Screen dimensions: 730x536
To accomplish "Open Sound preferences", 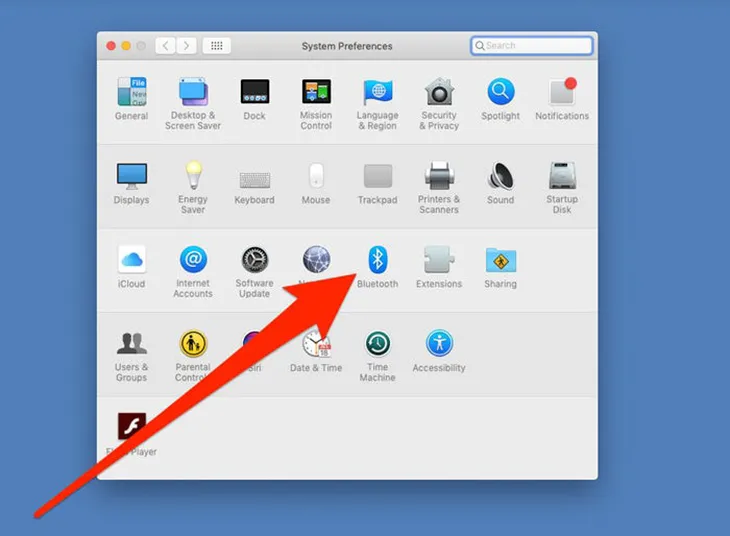I will point(500,177).
